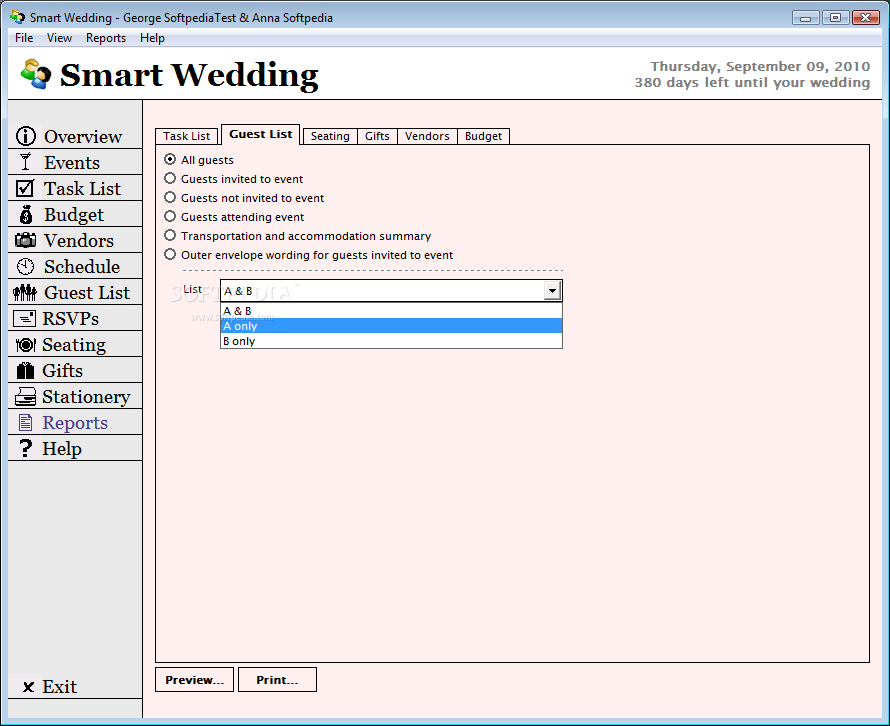Maximize the Smart Wedding window

835,18
